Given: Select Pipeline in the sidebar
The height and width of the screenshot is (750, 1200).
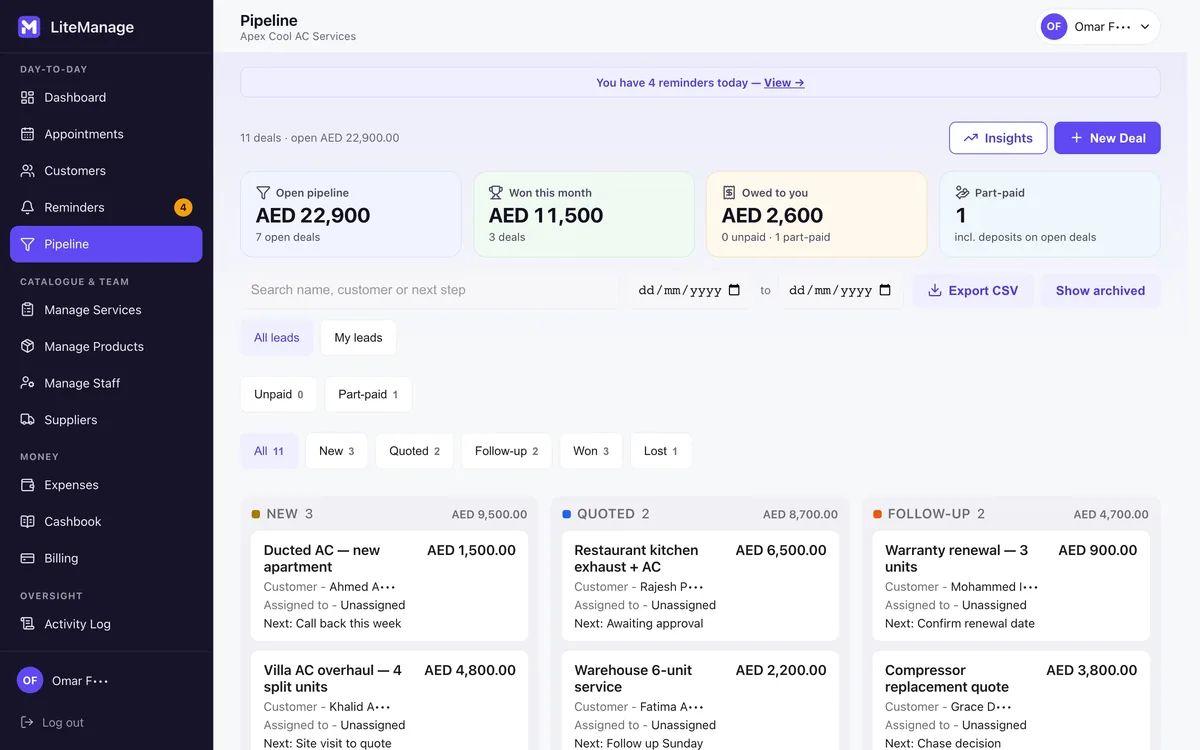Looking at the screenshot, I should [x=106, y=244].
